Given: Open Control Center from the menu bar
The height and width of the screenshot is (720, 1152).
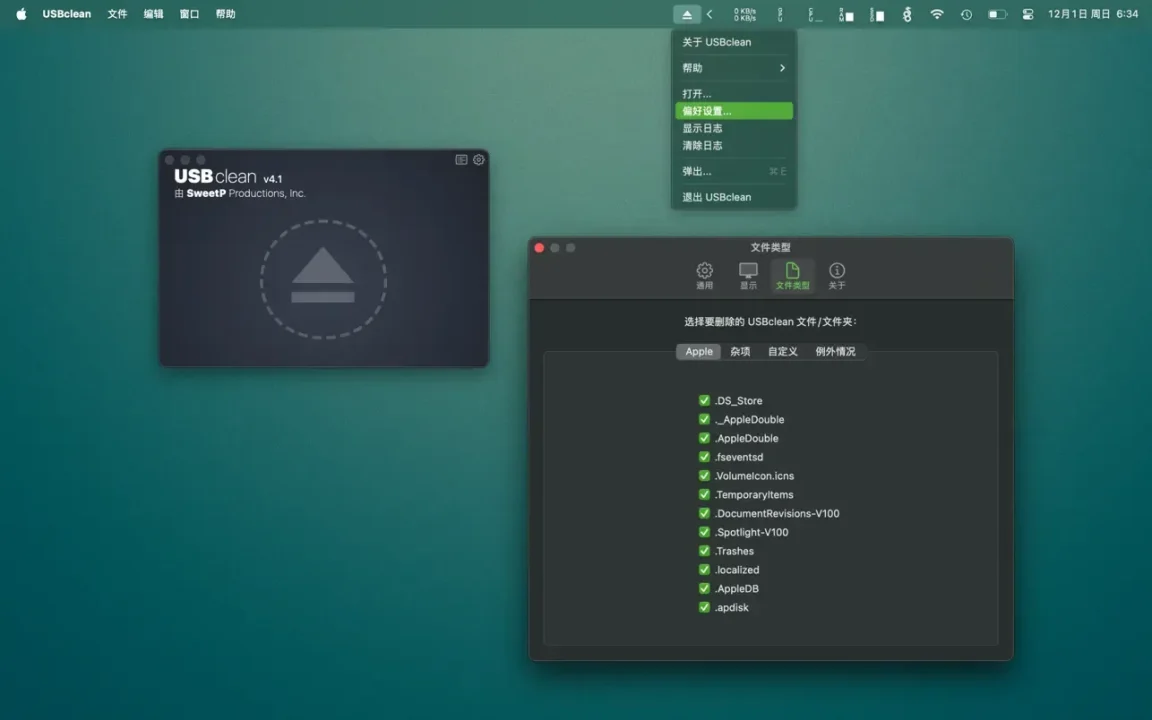Looking at the screenshot, I should click(1028, 14).
